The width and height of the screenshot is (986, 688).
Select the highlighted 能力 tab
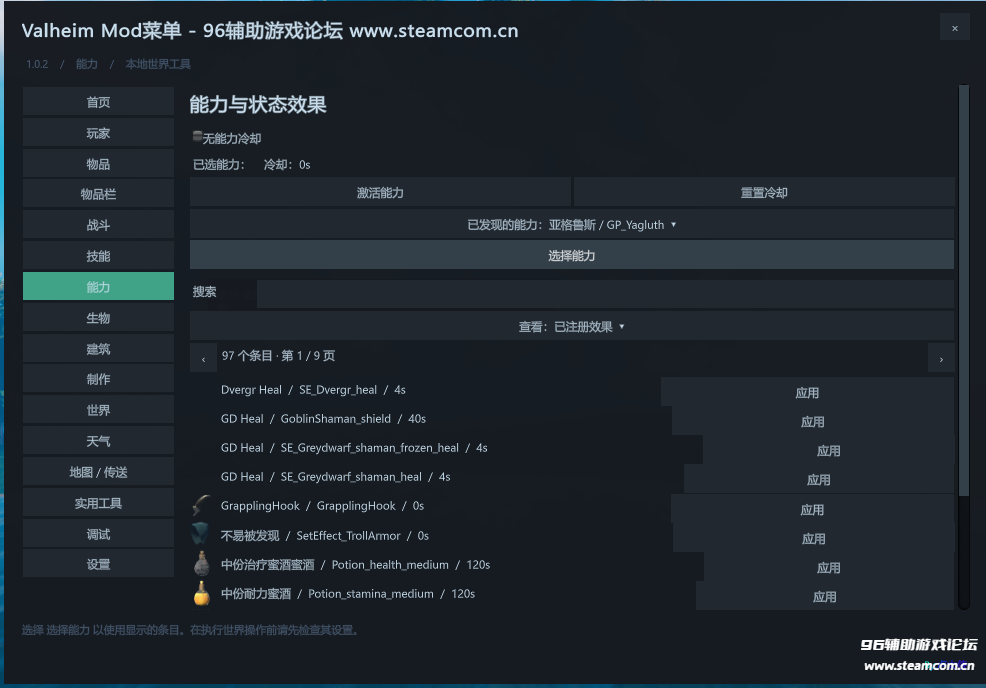tap(98, 287)
